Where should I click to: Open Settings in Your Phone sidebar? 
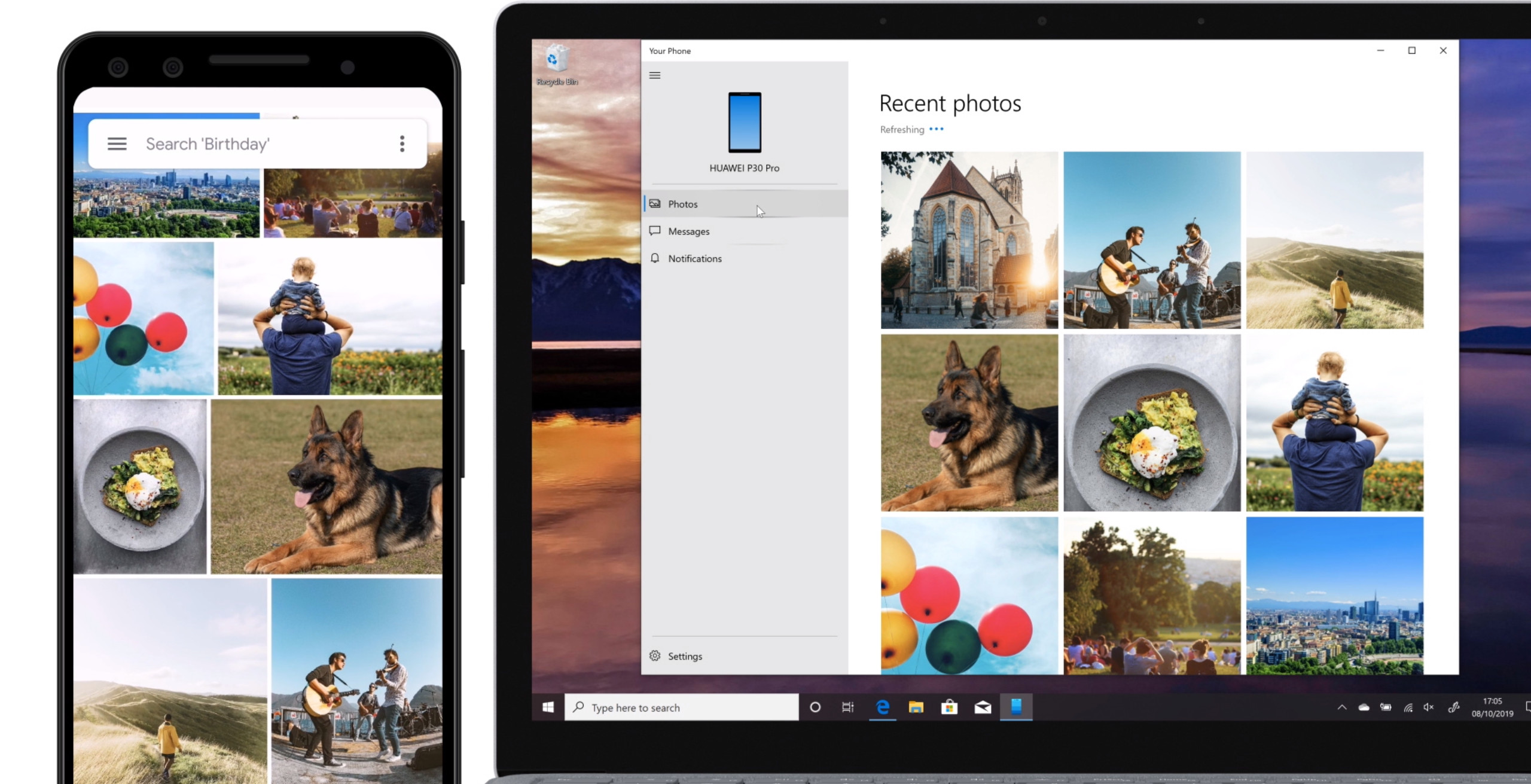(745, 656)
